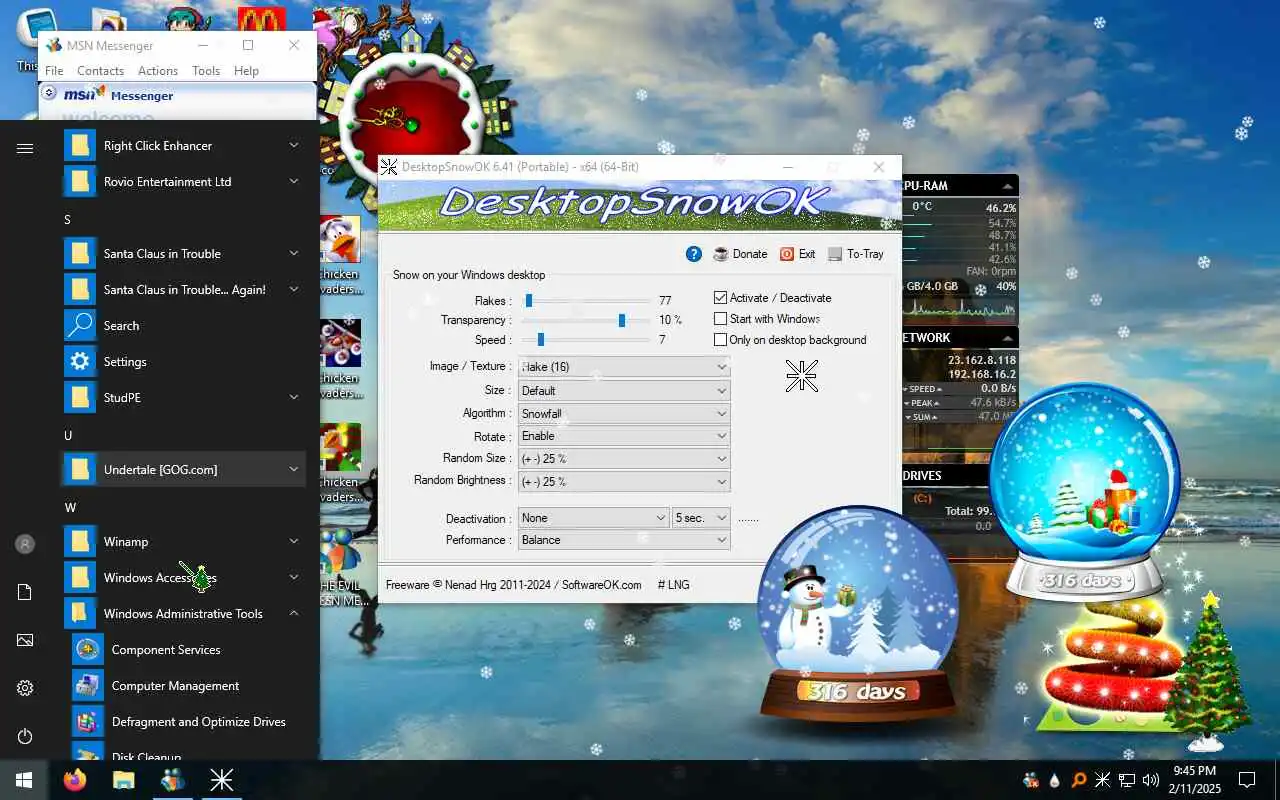This screenshot has height=800, width=1280.
Task: Expand Winamp folder
Action: tap(183, 542)
